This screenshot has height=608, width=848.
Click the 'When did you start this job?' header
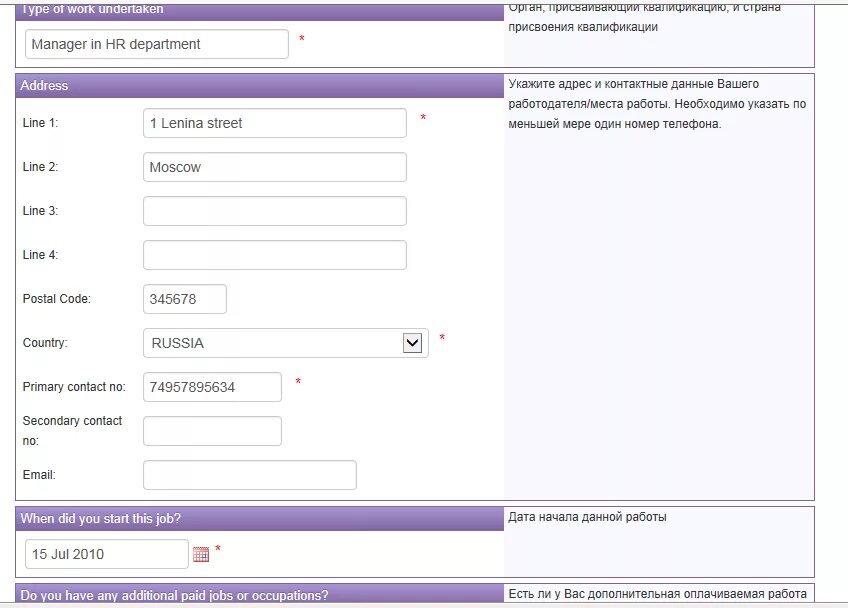tap(260, 518)
